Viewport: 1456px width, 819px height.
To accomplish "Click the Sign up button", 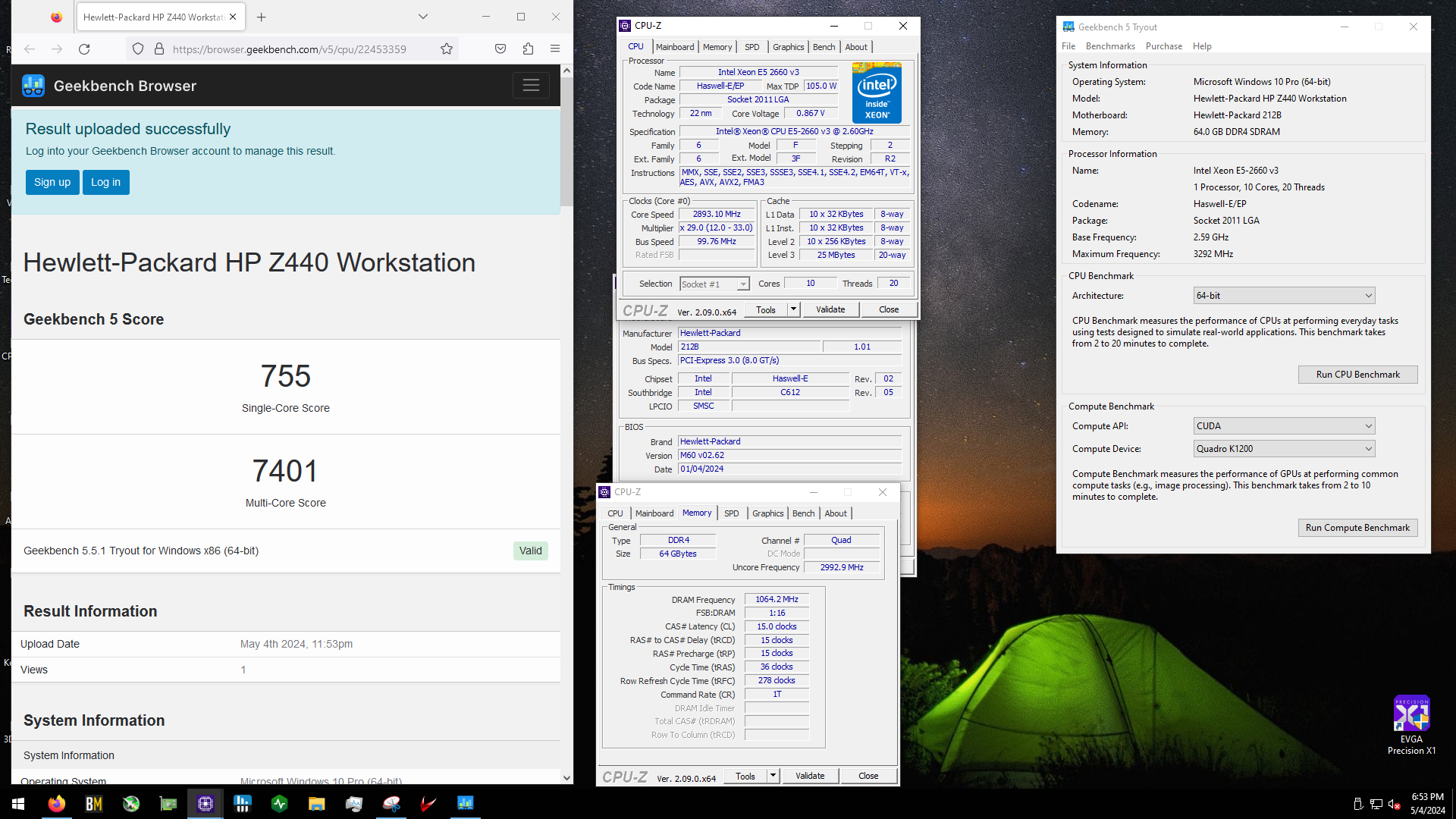I will click(52, 182).
